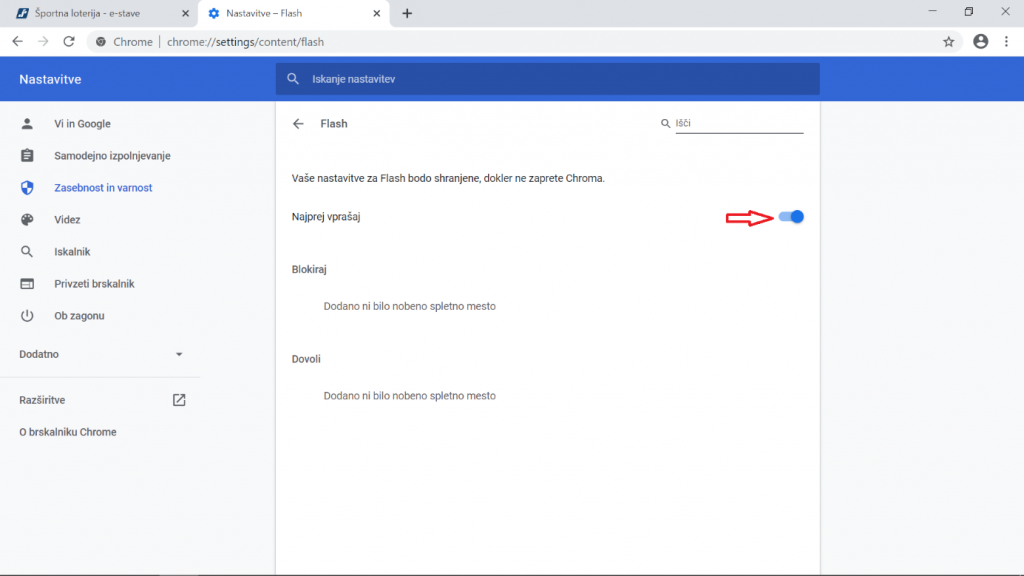
Task: Click magnifier icon in Iskanje nastavitev bar
Action: click(x=293, y=79)
